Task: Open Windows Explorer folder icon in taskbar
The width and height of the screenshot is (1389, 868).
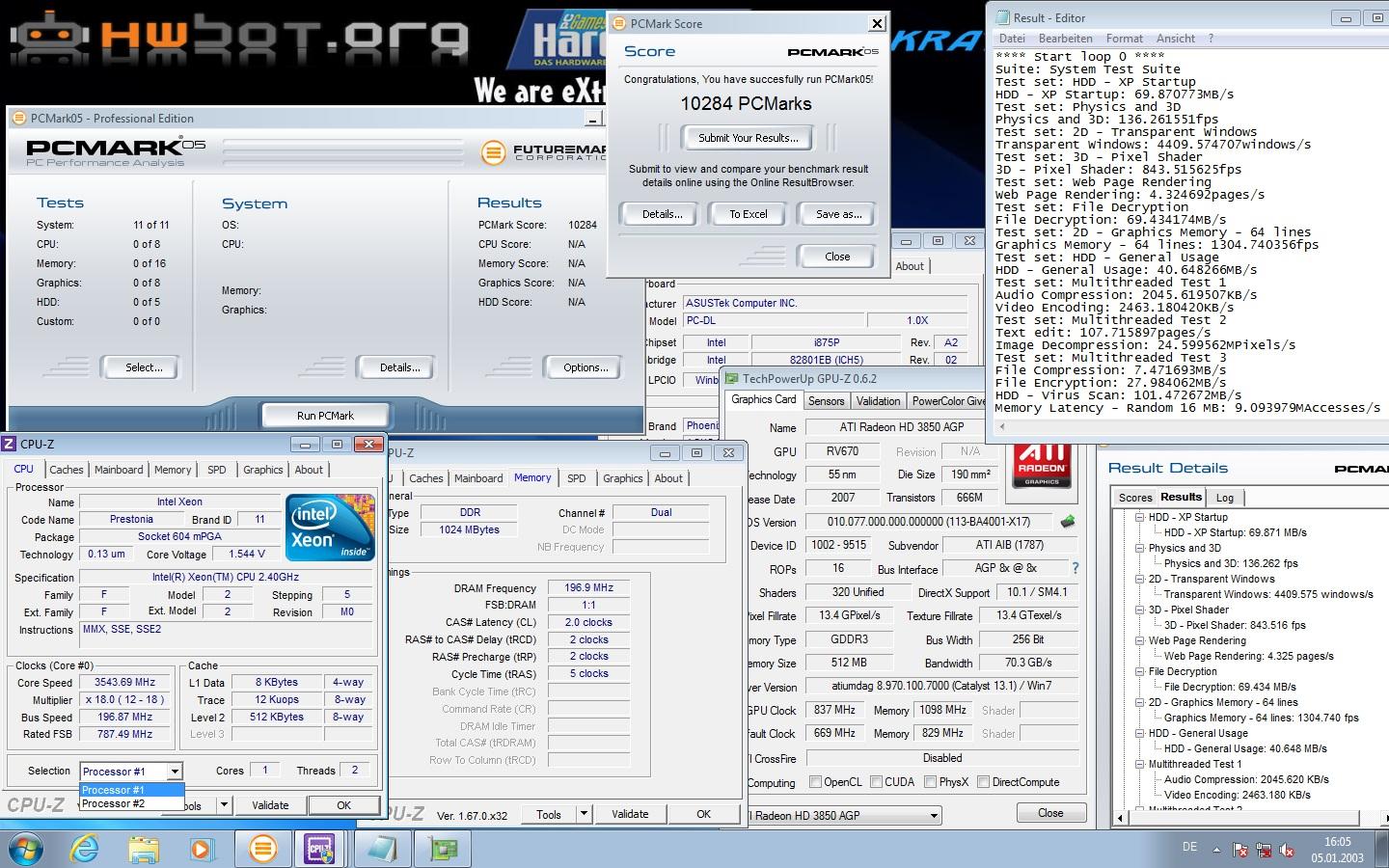Action: point(143,850)
